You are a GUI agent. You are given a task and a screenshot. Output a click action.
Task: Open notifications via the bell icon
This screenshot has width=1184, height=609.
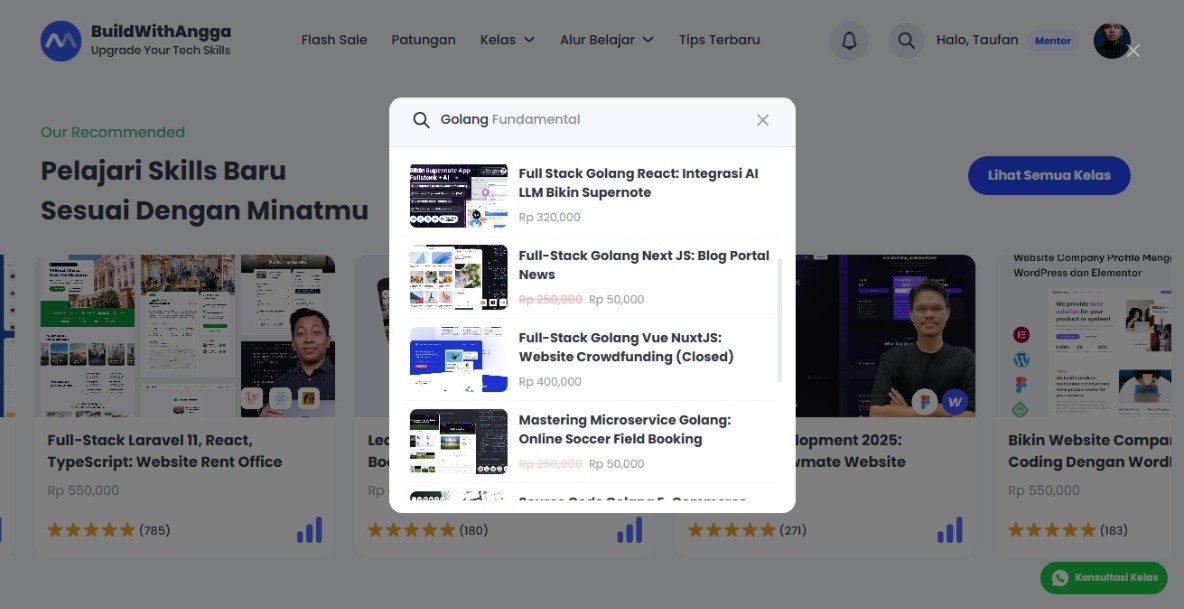pos(849,40)
